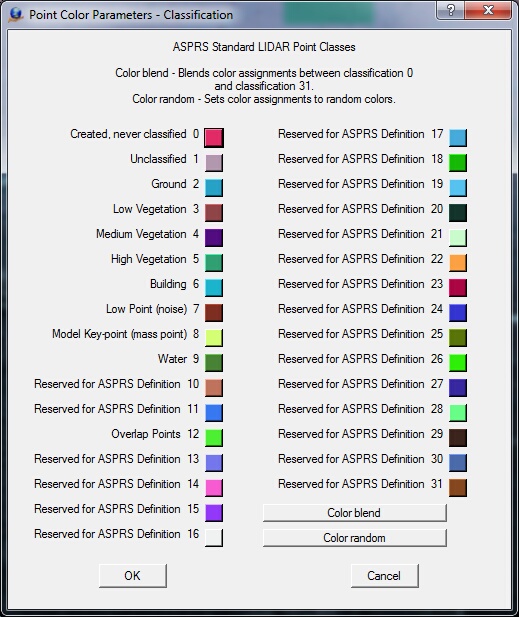Image resolution: width=519 pixels, height=617 pixels.
Task: Randomize colors with Color random button
Action: point(355,538)
